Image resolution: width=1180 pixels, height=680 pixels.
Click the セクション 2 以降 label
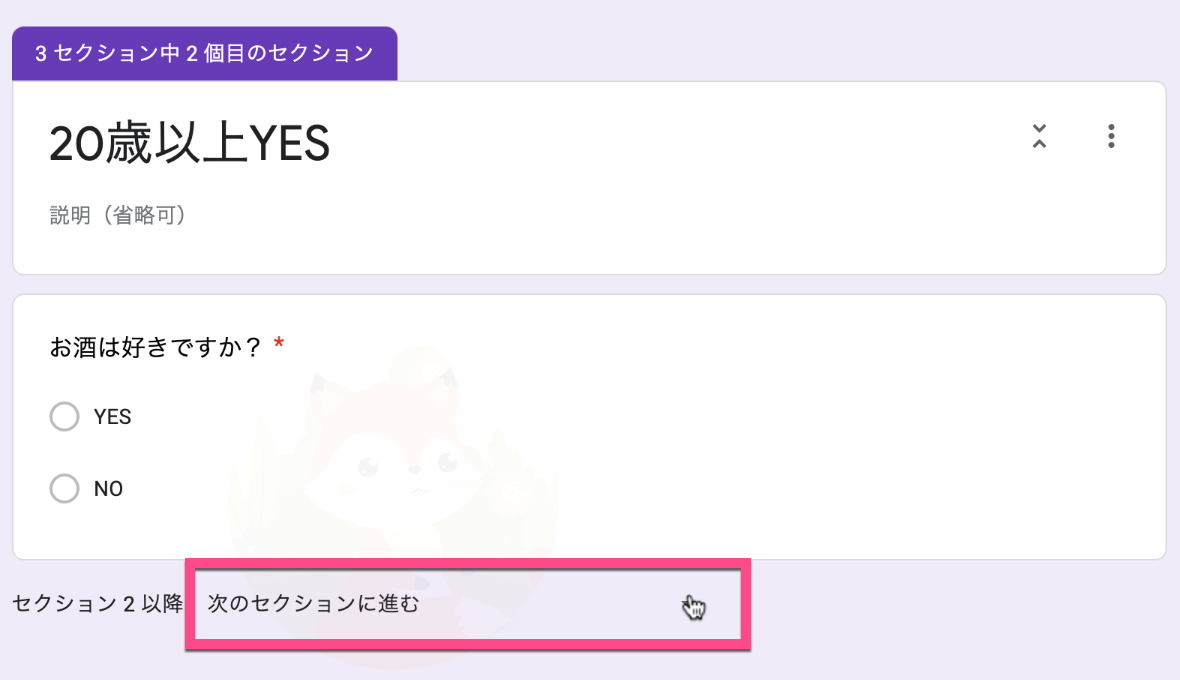[x=98, y=603]
